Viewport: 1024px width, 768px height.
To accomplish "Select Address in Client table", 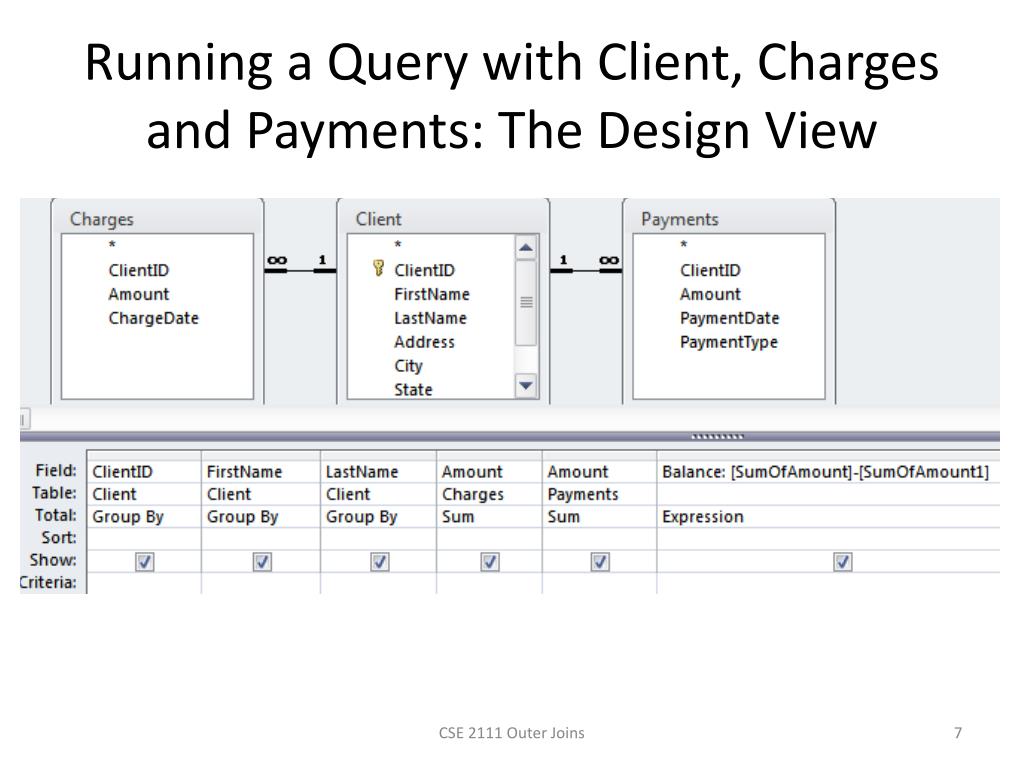I will coord(424,342).
